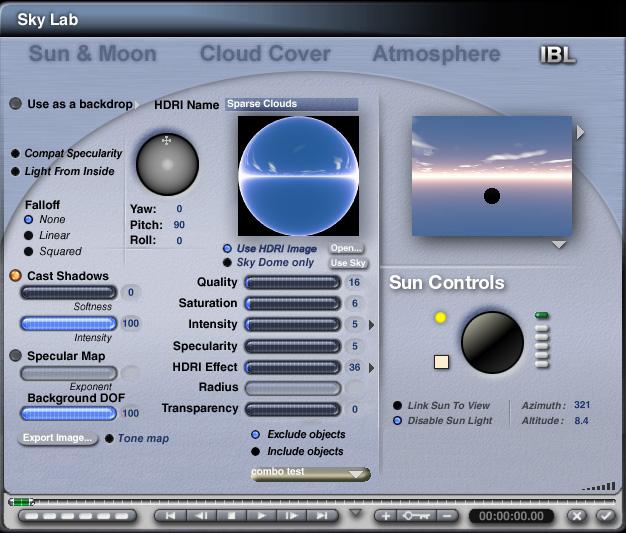Select None falloff radio button
The image size is (626, 533).
tap(28, 219)
